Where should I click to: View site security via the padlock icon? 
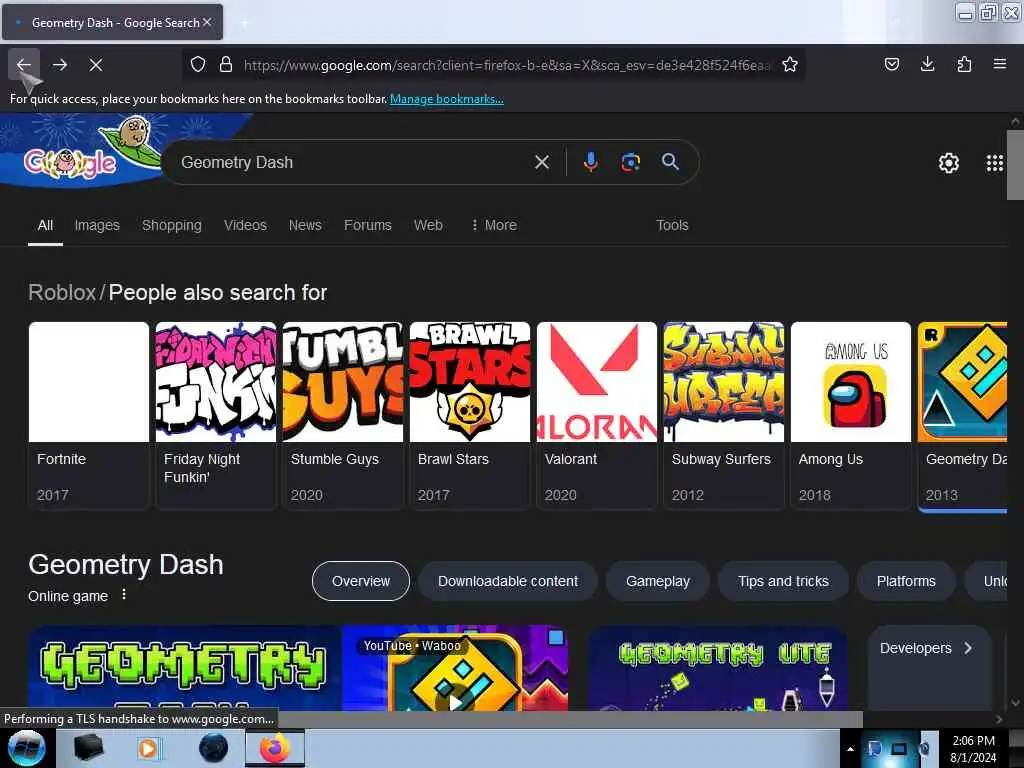(x=226, y=65)
